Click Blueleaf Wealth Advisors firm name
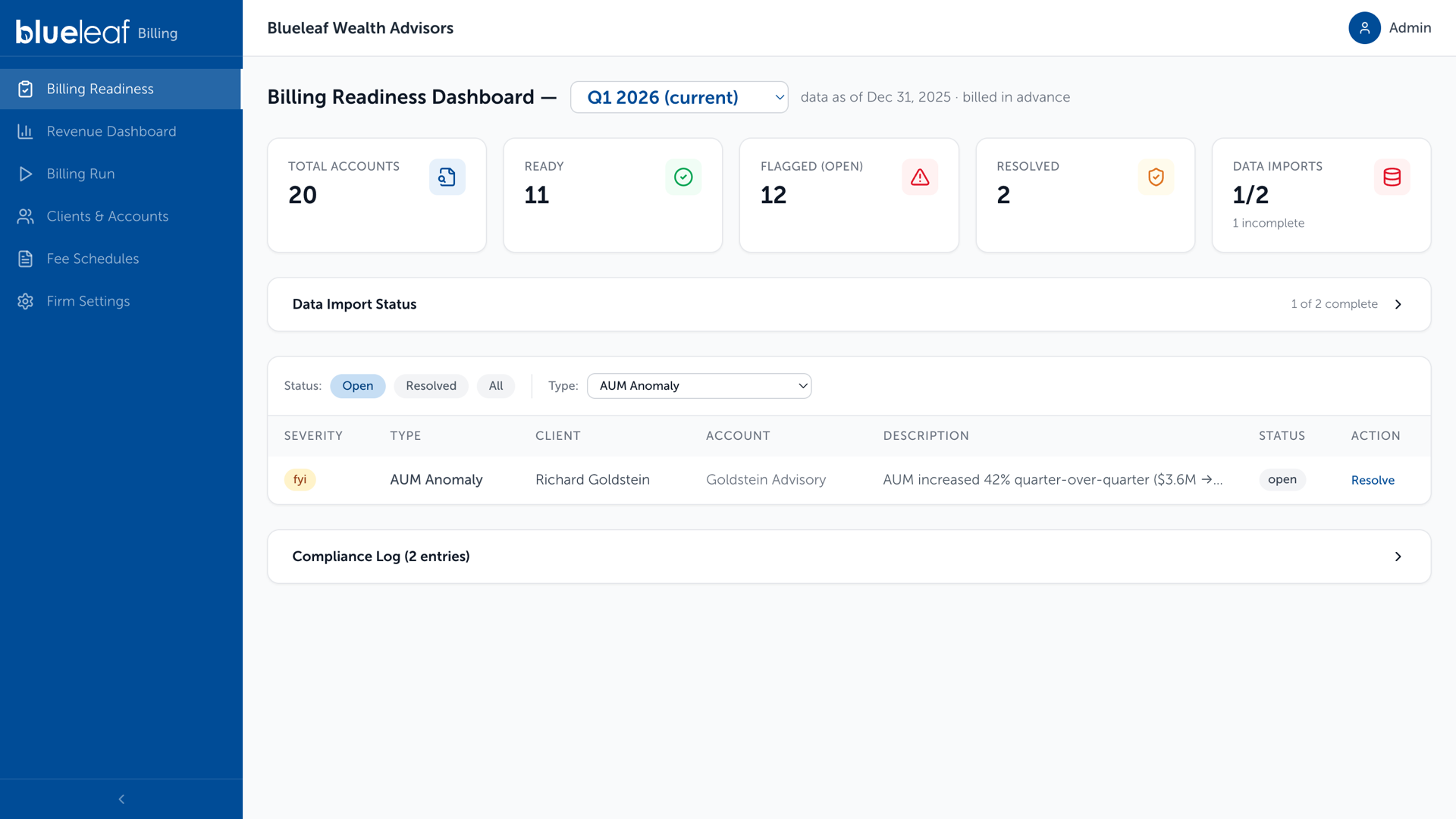1456x819 pixels. pos(360,28)
